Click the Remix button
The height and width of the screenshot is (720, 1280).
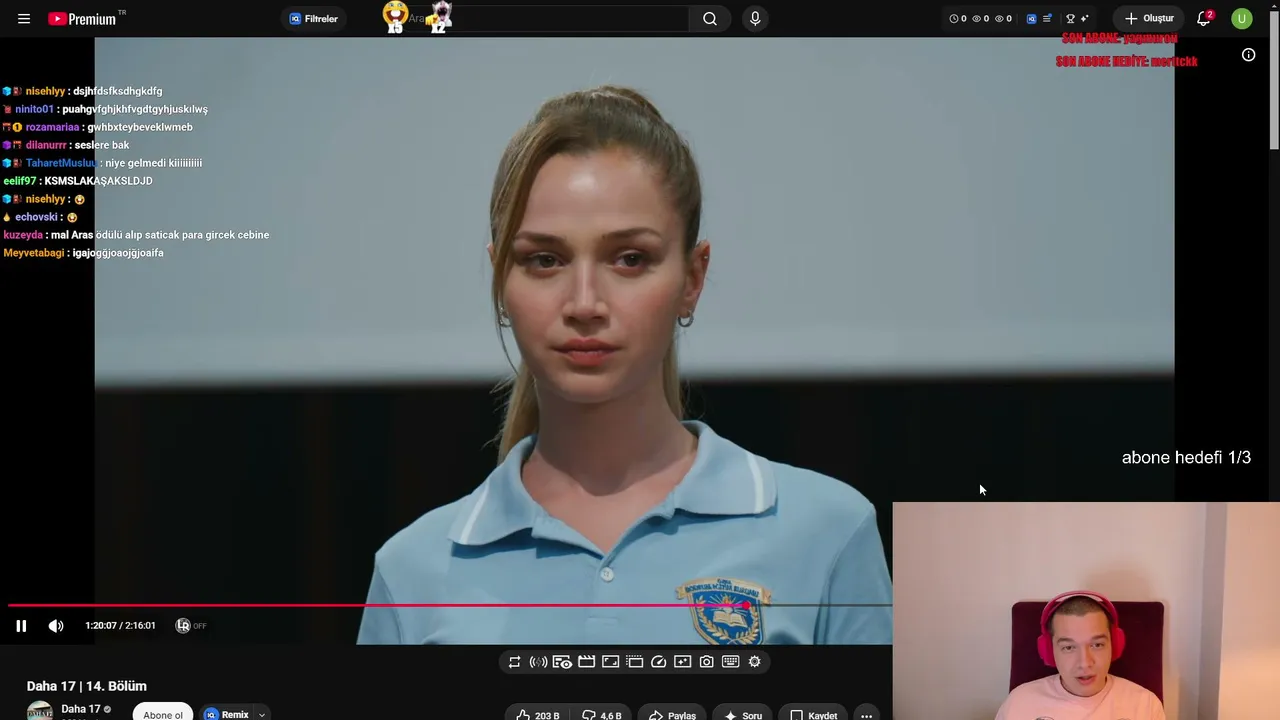click(227, 714)
